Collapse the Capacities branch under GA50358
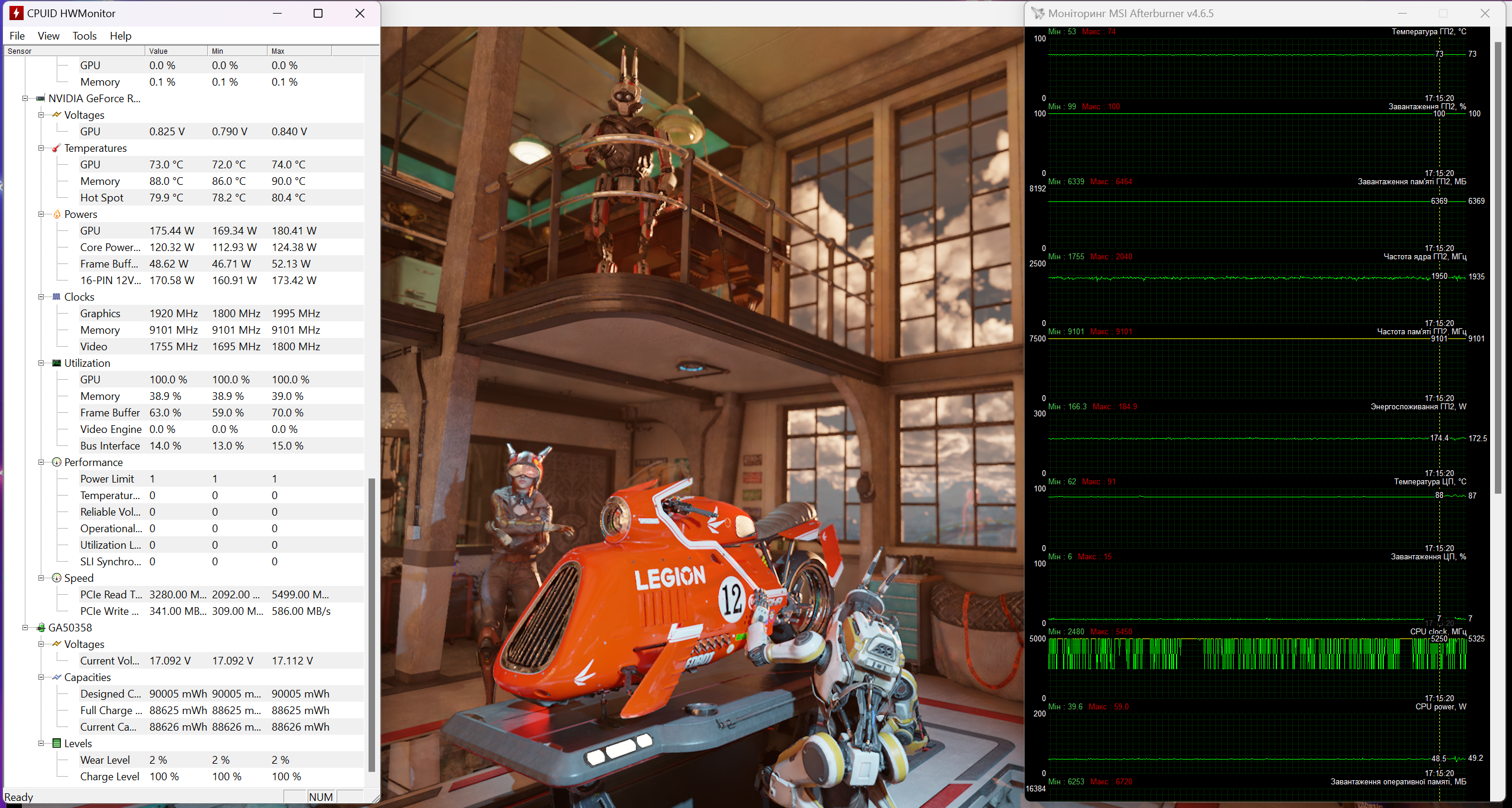The height and width of the screenshot is (808, 1512). [x=41, y=677]
